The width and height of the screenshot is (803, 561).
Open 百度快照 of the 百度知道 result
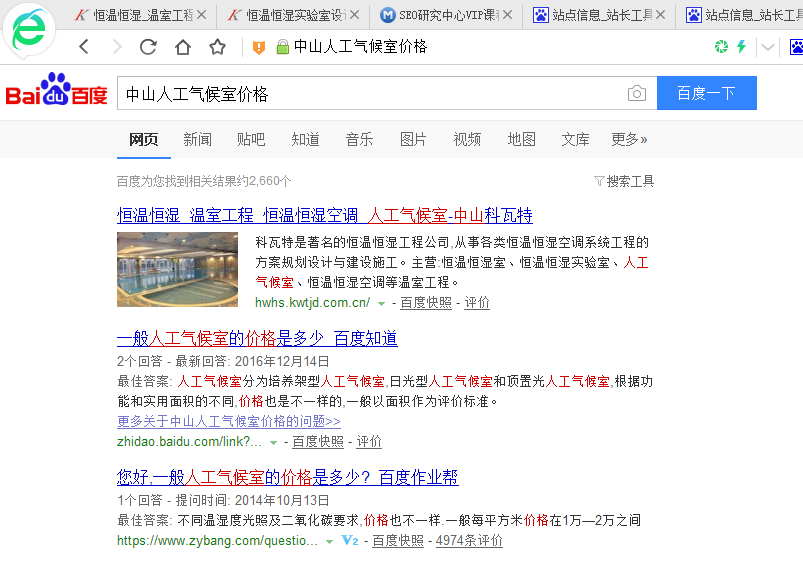tap(318, 442)
